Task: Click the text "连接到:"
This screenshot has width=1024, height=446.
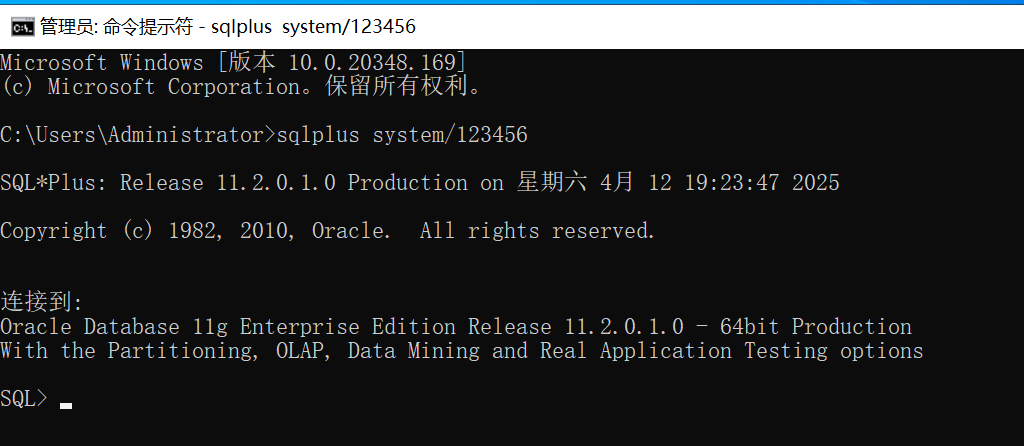Action: tap(42, 302)
